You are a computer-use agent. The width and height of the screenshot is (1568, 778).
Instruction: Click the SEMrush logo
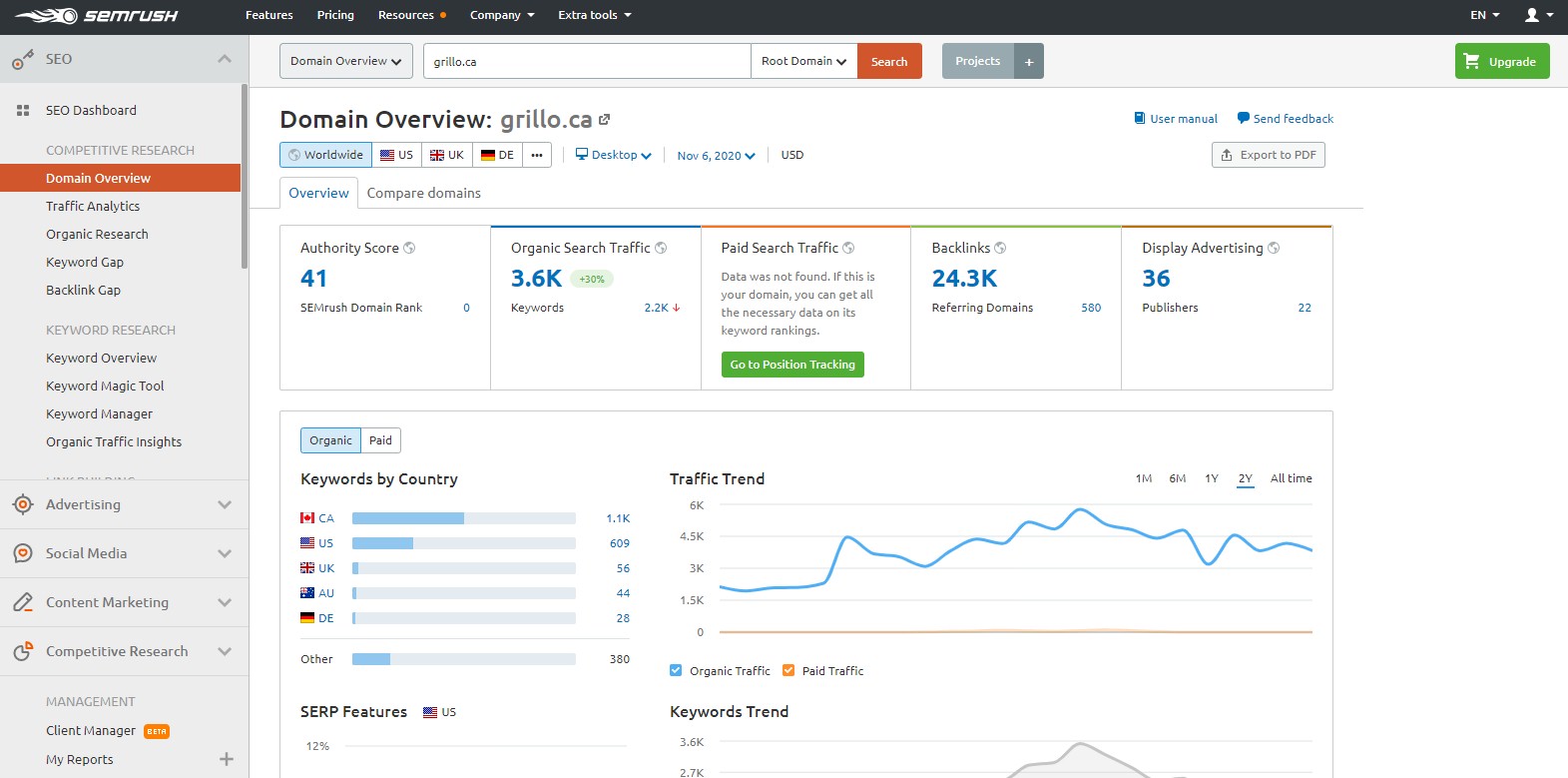coord(96,16)
